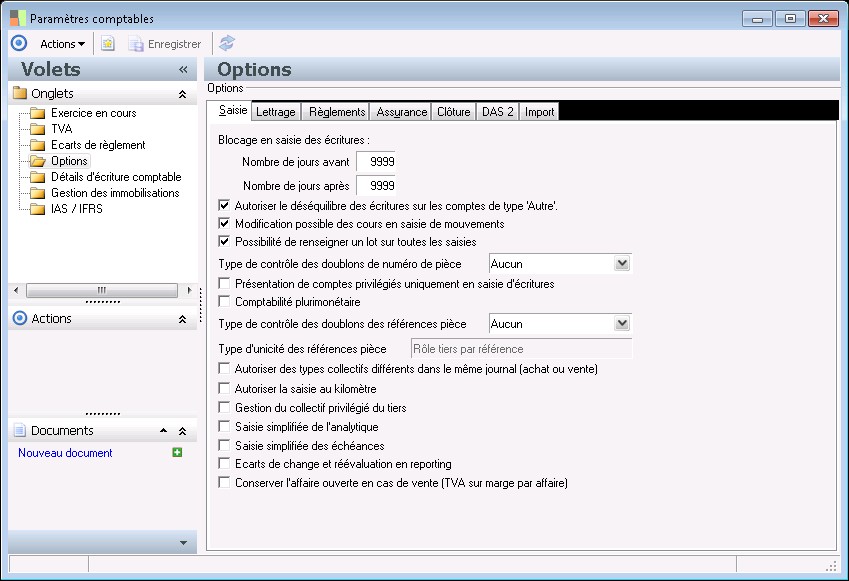
Task: Collapse the Onglets section
Action: tap(182, 94)
